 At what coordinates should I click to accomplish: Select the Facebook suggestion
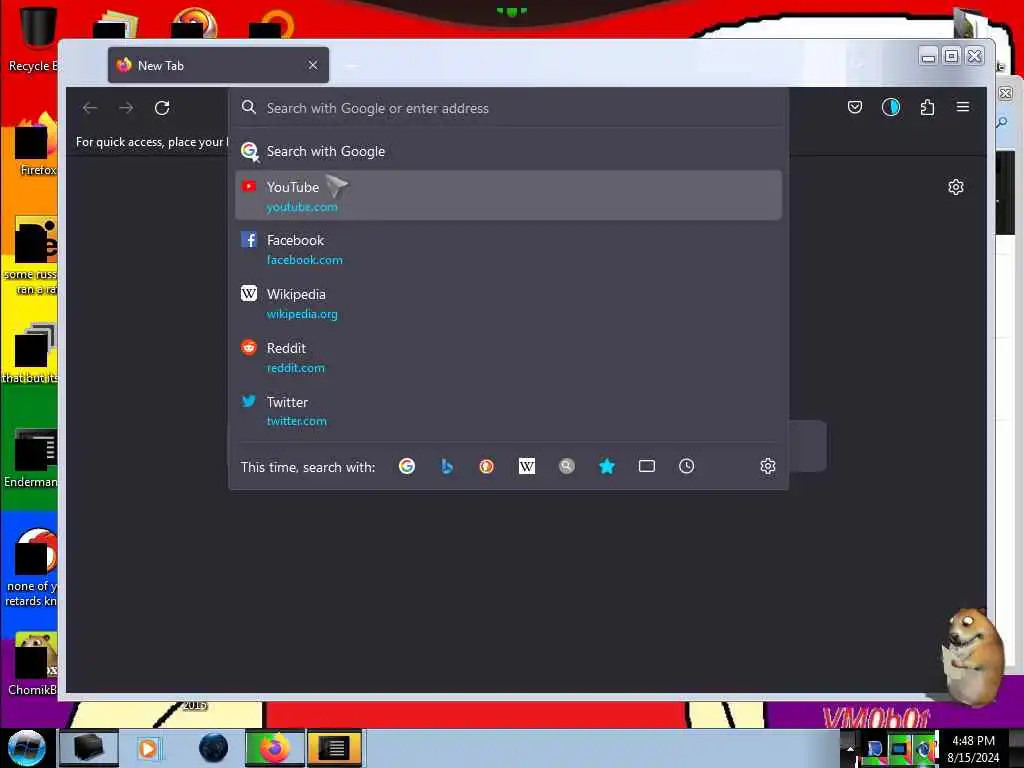click(508, 249)
